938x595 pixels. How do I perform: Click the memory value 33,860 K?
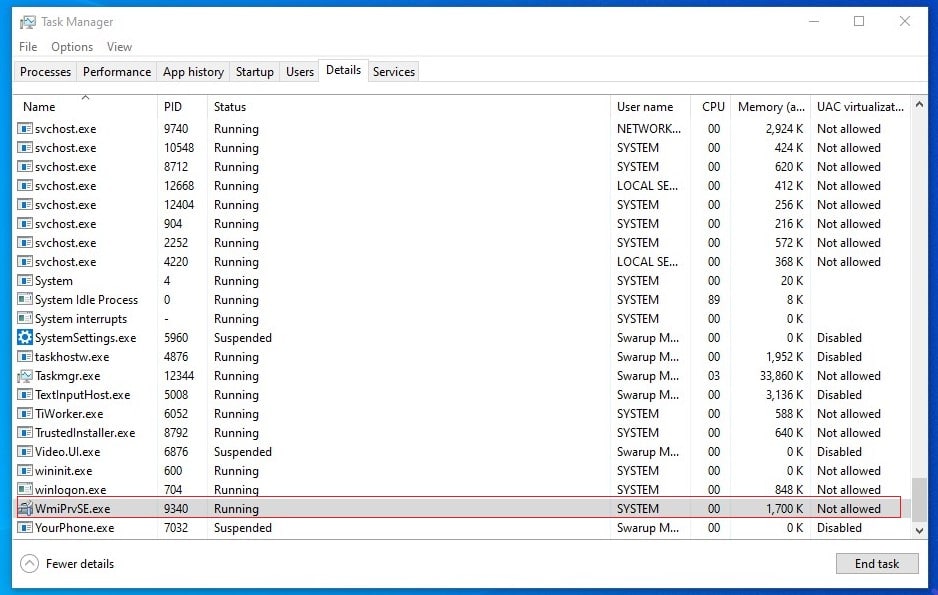(x=781, y=376)
